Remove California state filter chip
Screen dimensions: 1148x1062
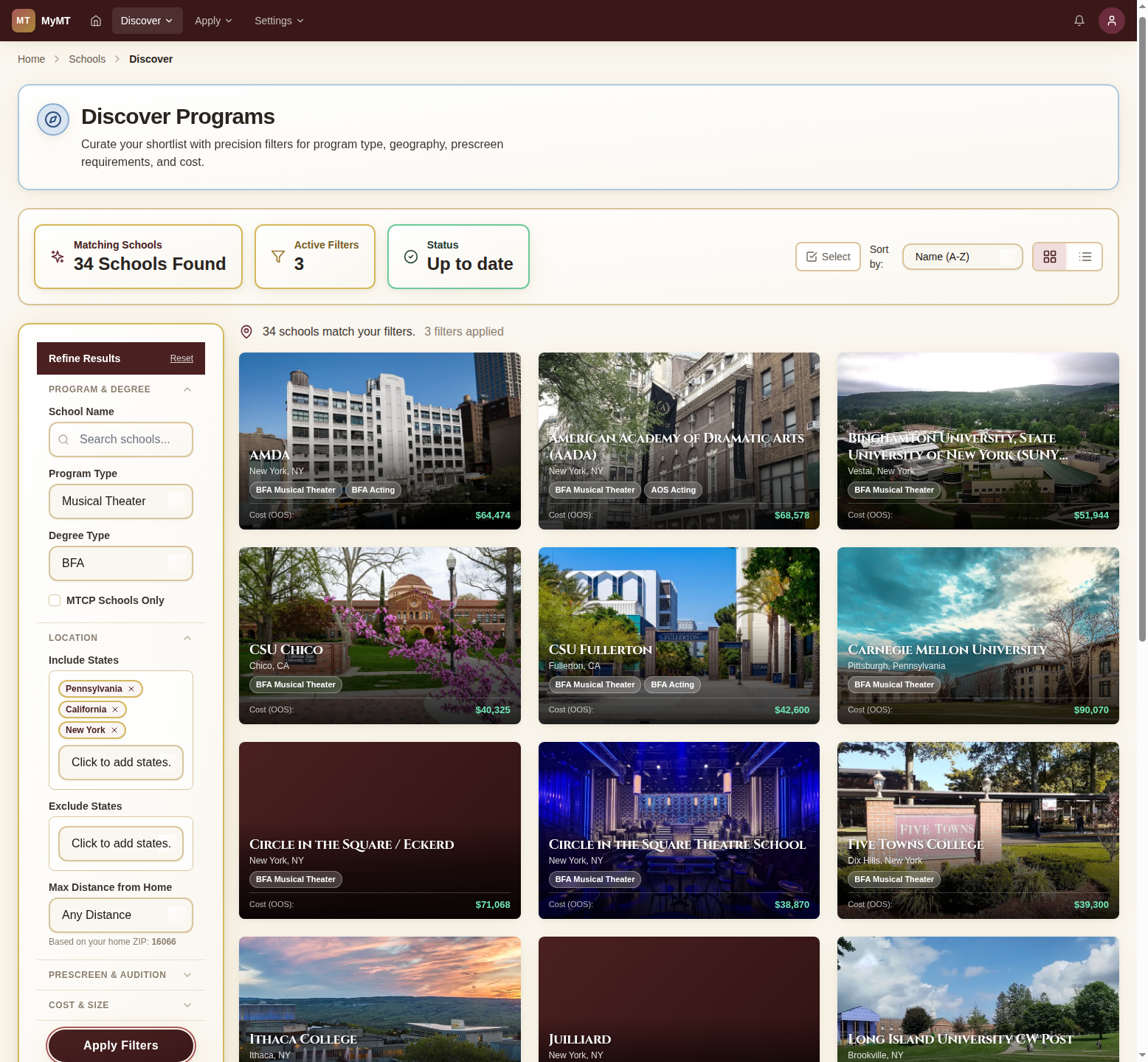tap(115, 709)
